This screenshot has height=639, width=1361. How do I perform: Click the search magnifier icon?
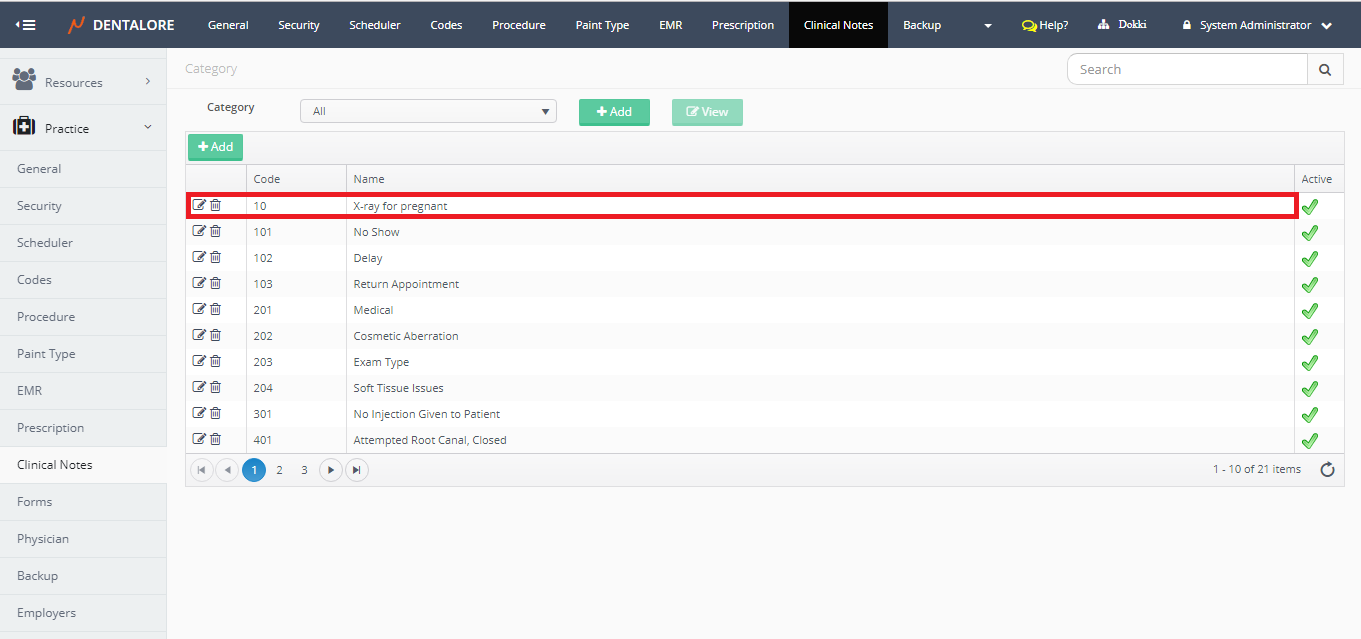point(1325,69)
